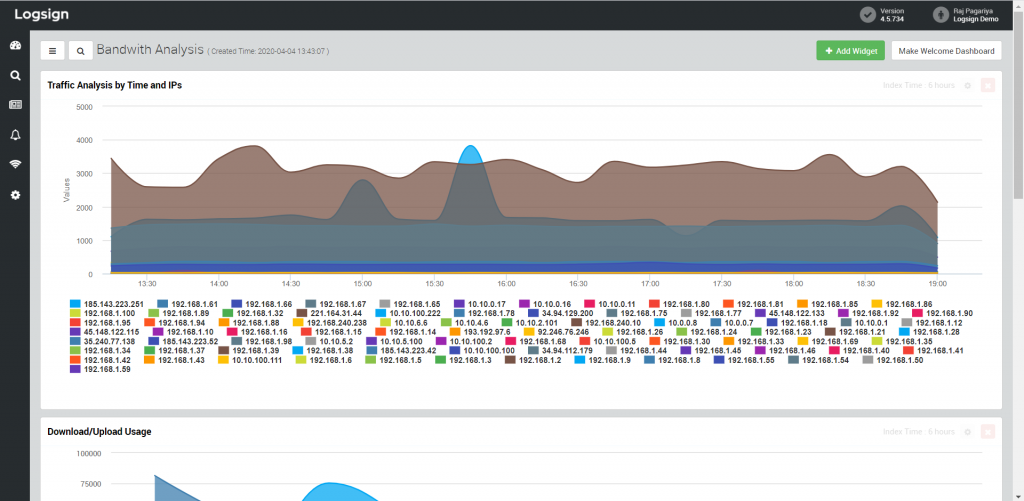Toggle series 45.148.122.133 in legend
The image size is (1024, 501).
coord(790,313)
